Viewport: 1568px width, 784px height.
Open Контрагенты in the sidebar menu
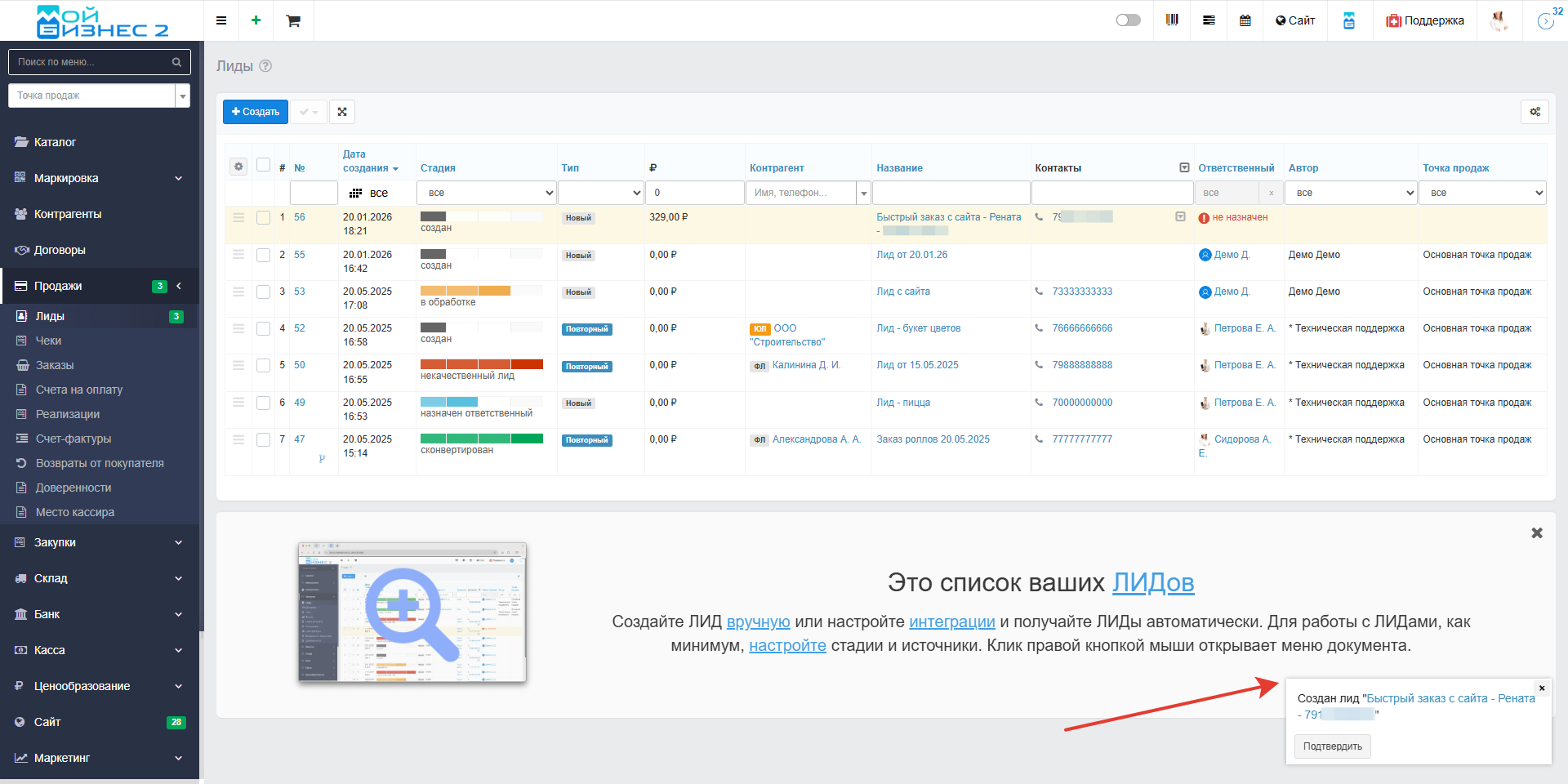[x=68, y=214]
